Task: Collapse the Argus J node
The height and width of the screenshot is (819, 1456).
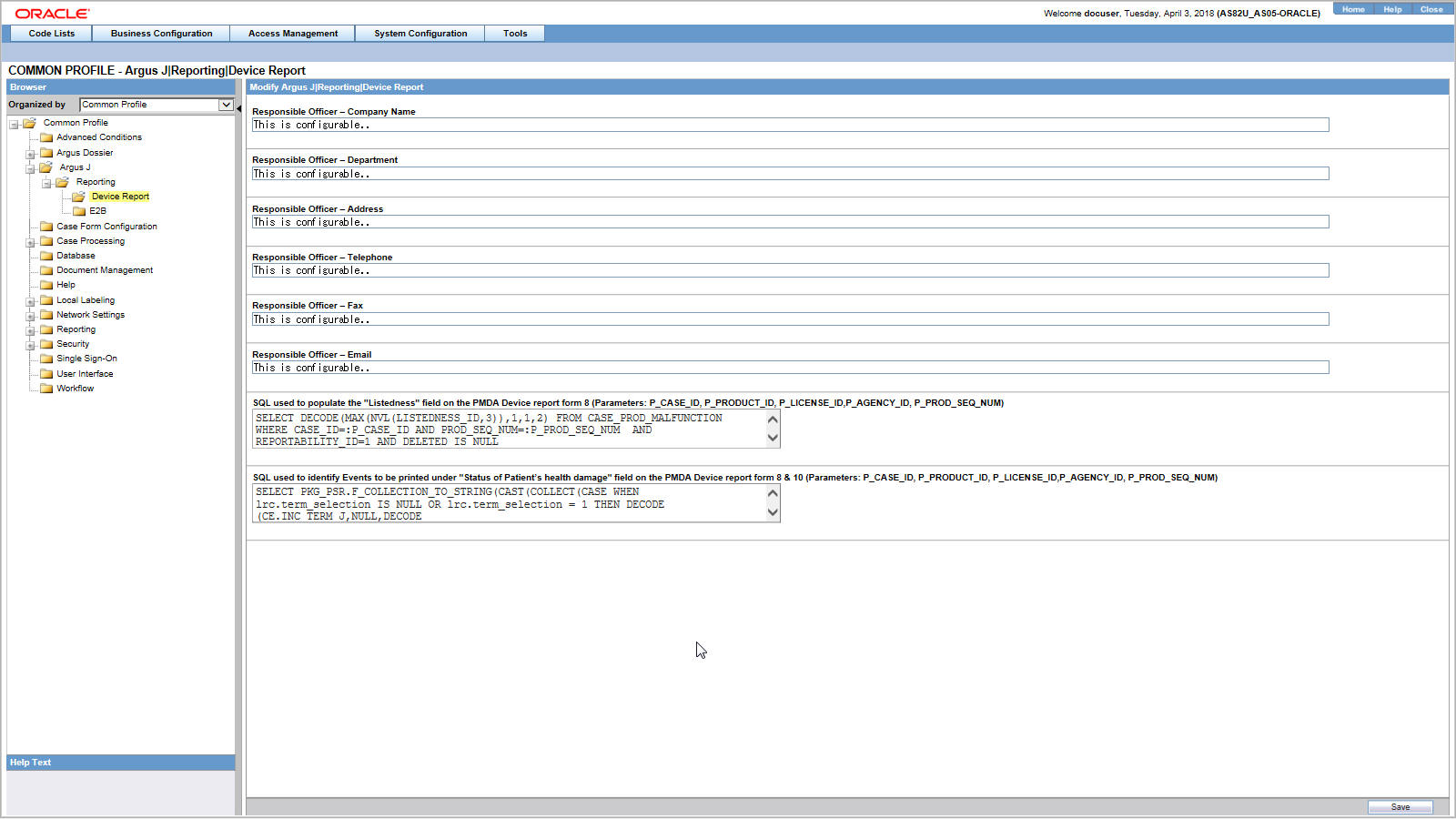Action: (30, 168)
